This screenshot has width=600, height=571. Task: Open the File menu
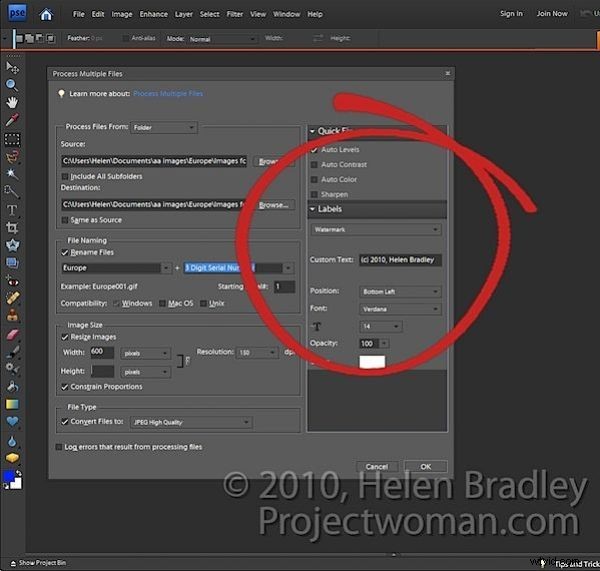(78, 14)
